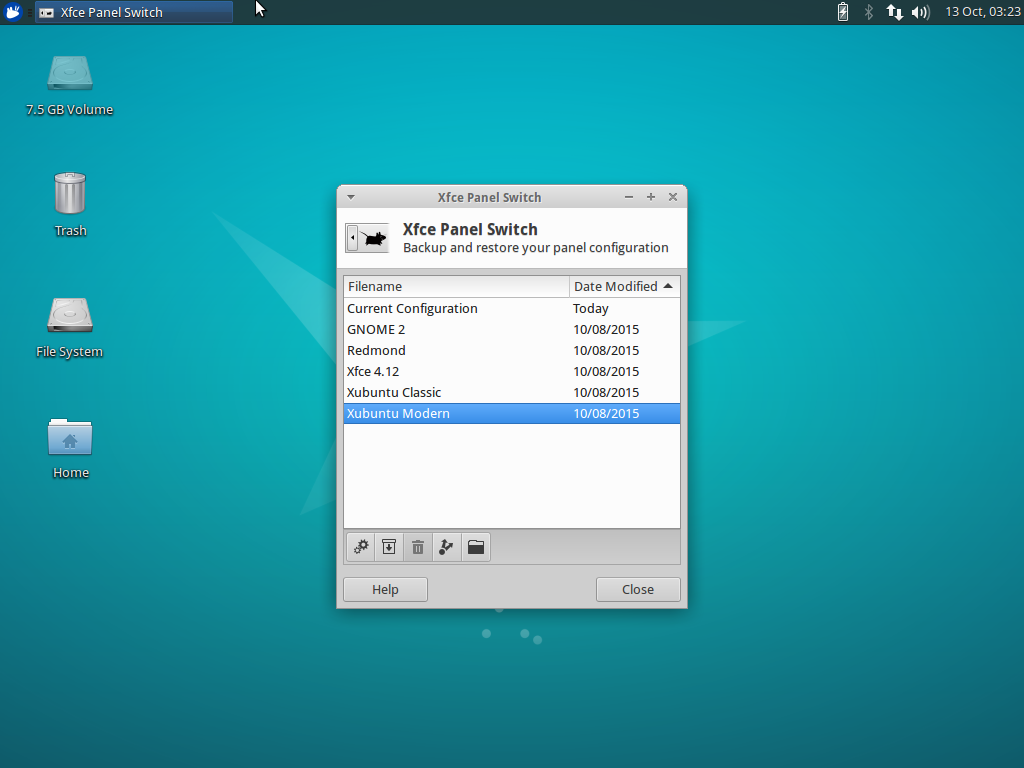Apply the selected panel configuration

360,547
